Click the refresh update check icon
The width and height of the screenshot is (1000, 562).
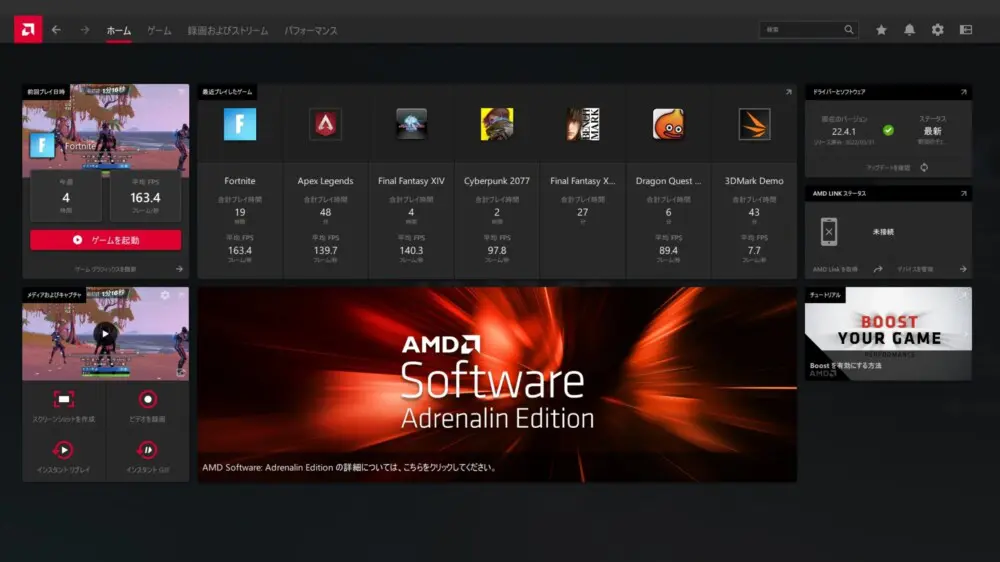click(924, 168)
